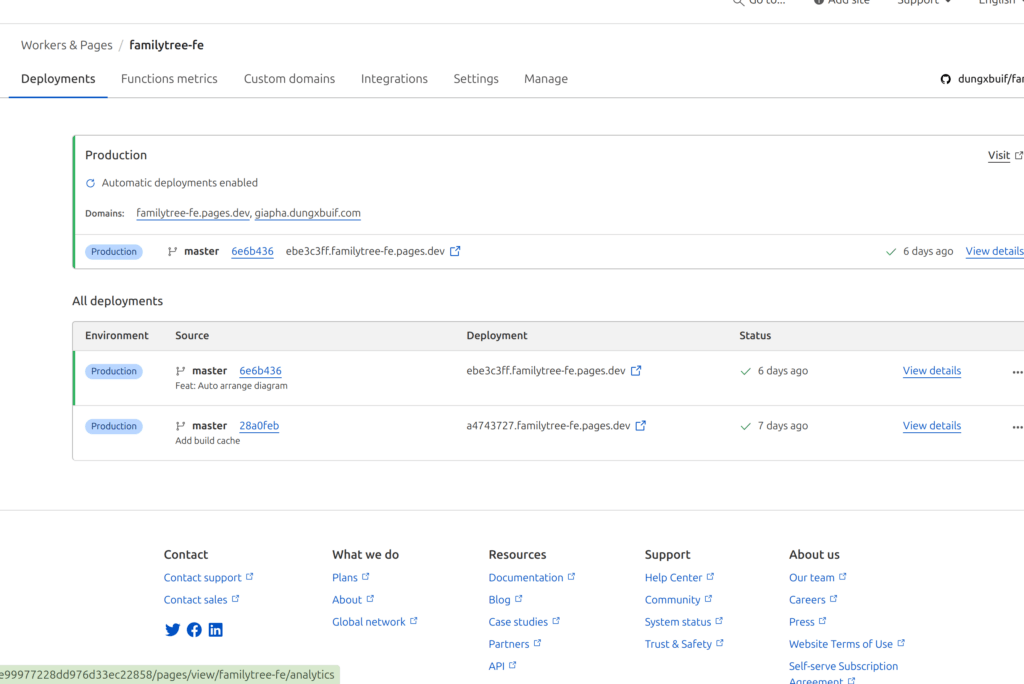The height and width of the screenshot is (684, 1024).
Task: Click the Automatic deployments refresh icon
Action: [90, 183]
